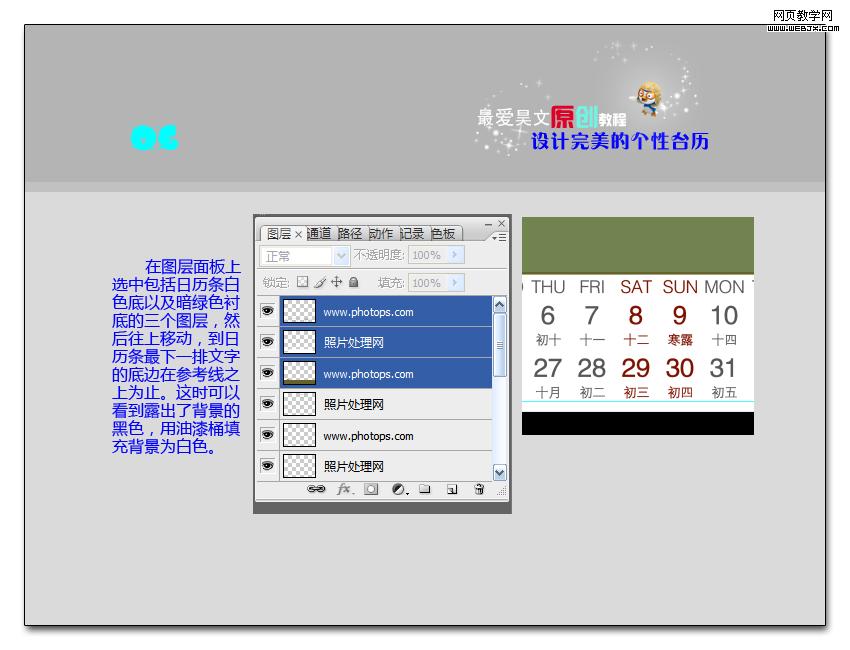Click the layer list scrollbar thumb
Screen dimensions: 850x650
(500, 345)
